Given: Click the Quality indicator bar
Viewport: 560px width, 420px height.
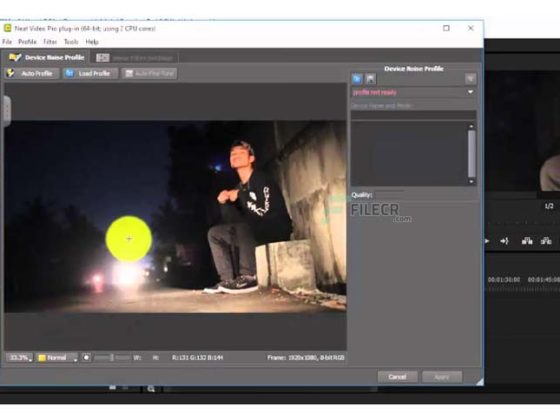Looking at the screenshot, I should (x=389, y=195).
